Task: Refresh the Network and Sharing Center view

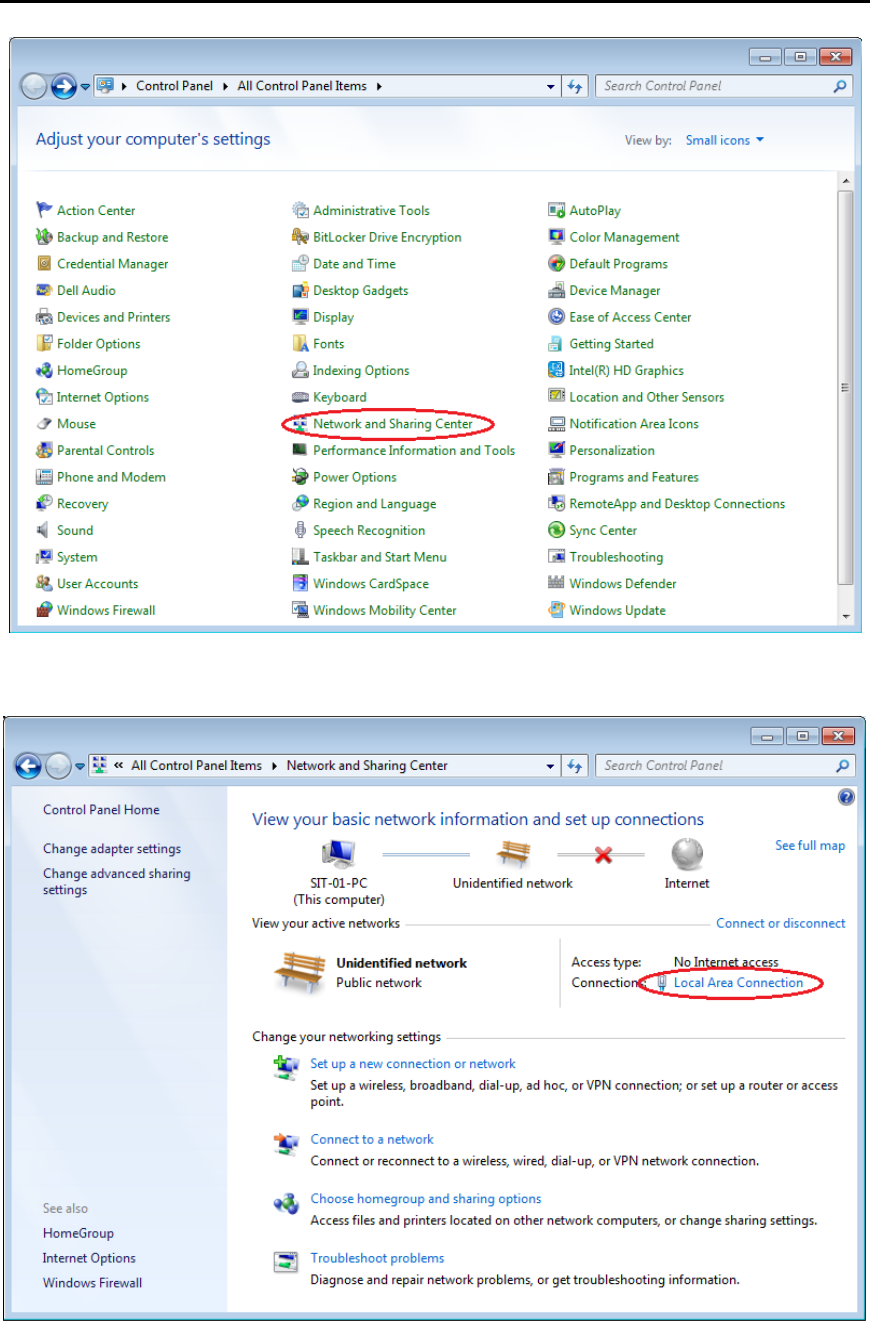Action: point(575,766)
